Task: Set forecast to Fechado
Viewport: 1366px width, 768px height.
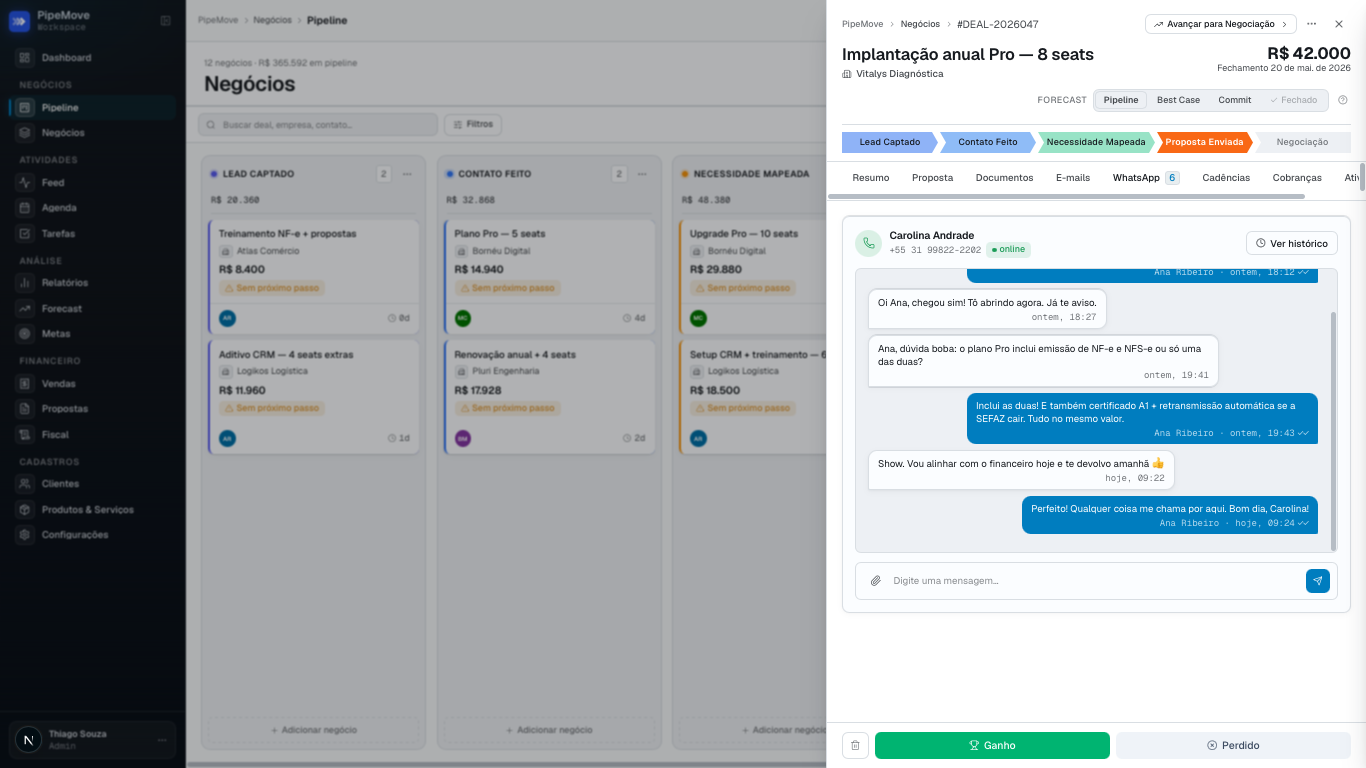Action: point(1294,100)
